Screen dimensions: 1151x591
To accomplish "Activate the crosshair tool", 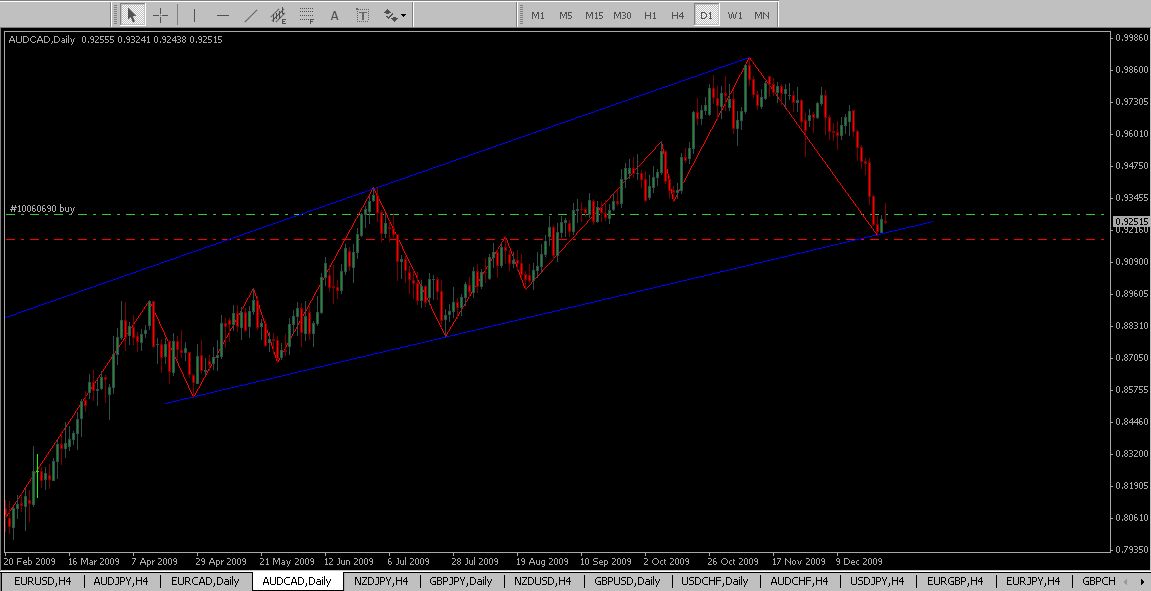I will [x=160, y=15].
